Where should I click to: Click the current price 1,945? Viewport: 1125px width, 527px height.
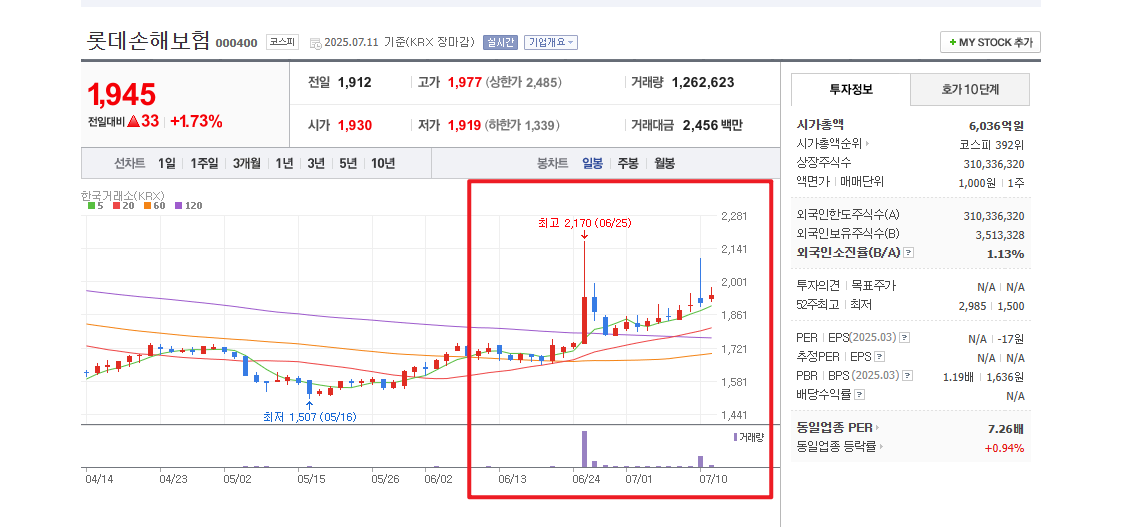121,95
